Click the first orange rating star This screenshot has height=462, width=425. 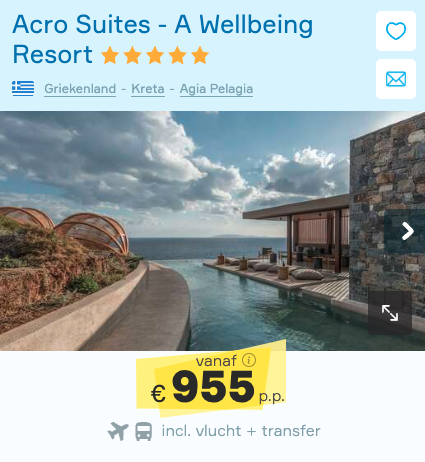coord(110,55)
